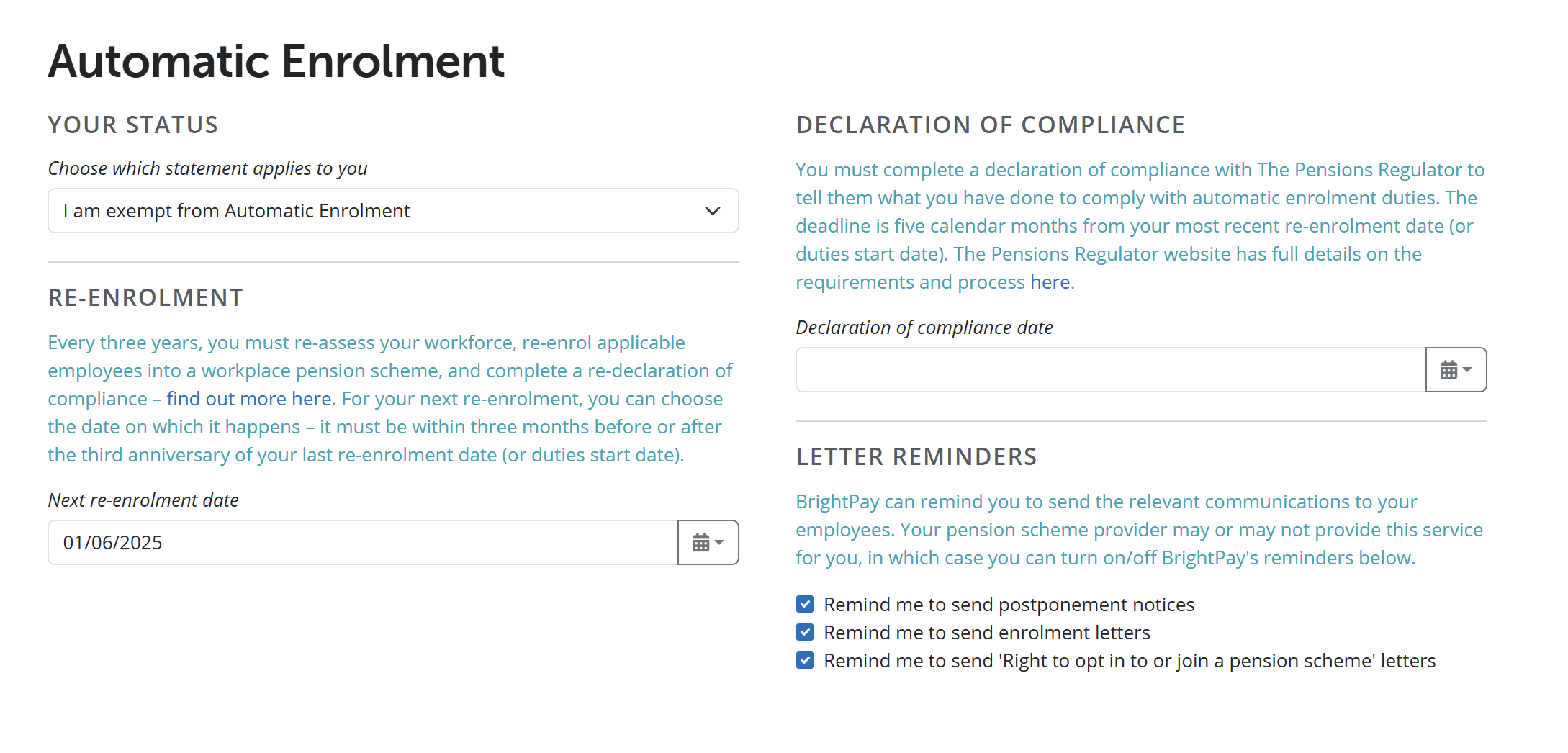Focus the empty Declaration of compliance date field
Viewport: 1568px width, 753px height.
[x=1111, y=369]
